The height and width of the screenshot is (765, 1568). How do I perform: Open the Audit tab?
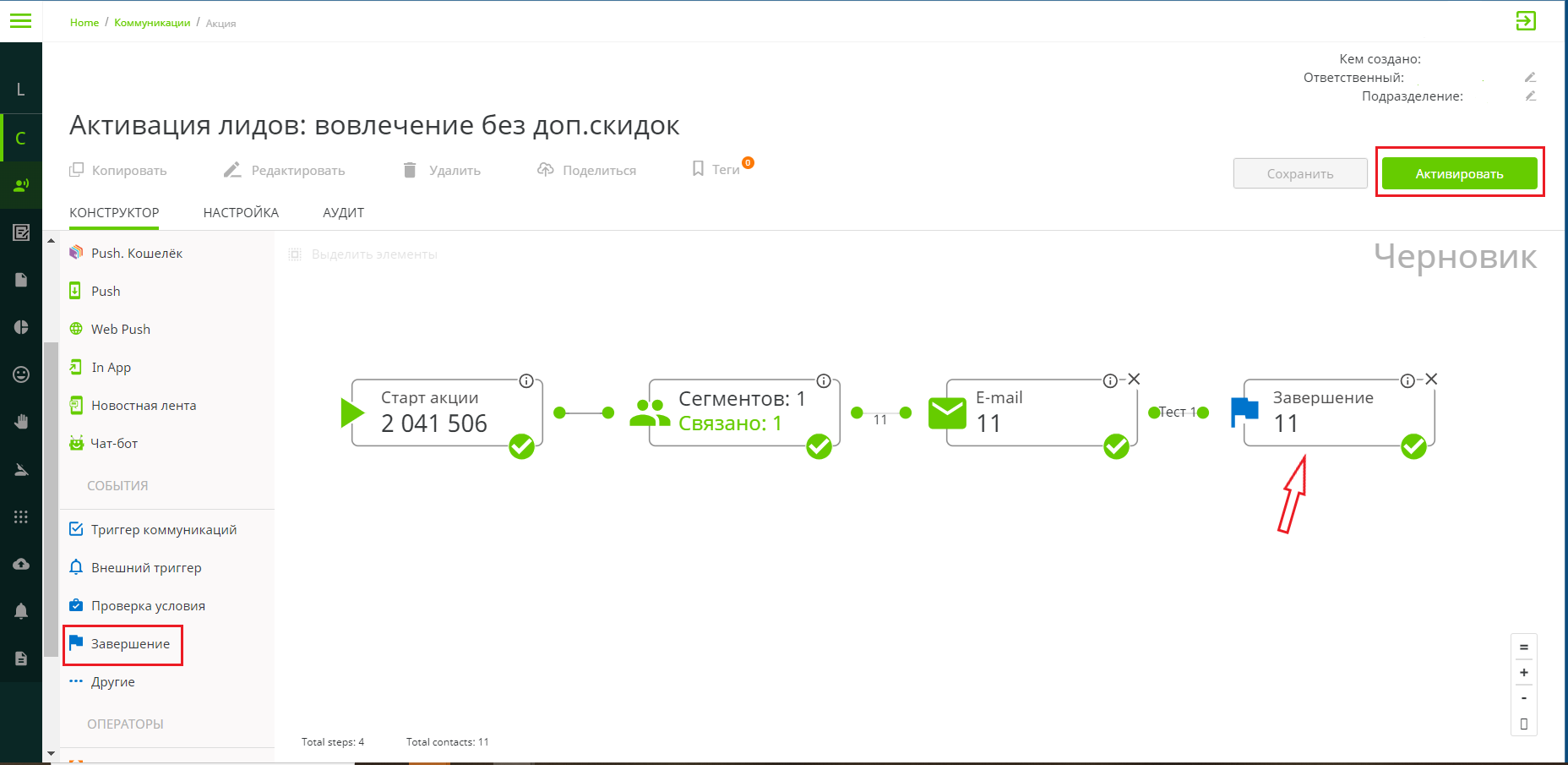point(343,213)
